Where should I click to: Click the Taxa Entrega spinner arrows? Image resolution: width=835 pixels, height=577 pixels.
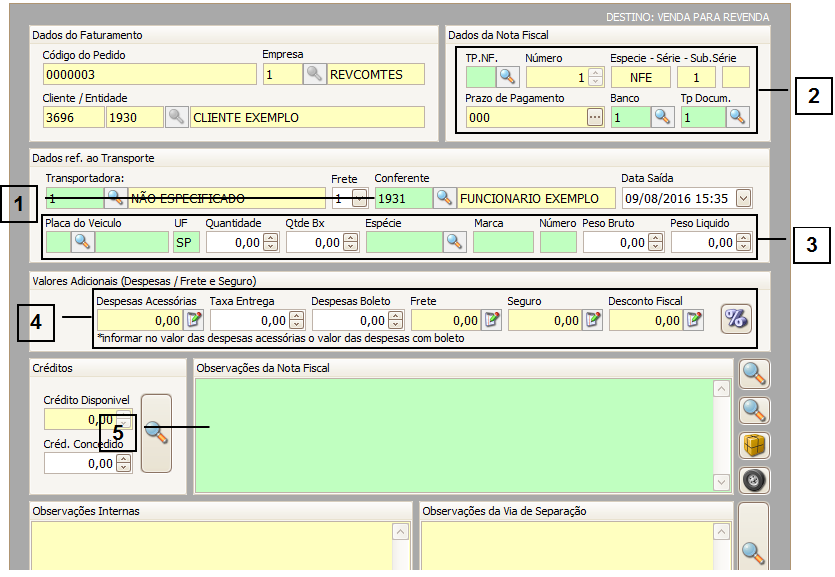[297, 320]
